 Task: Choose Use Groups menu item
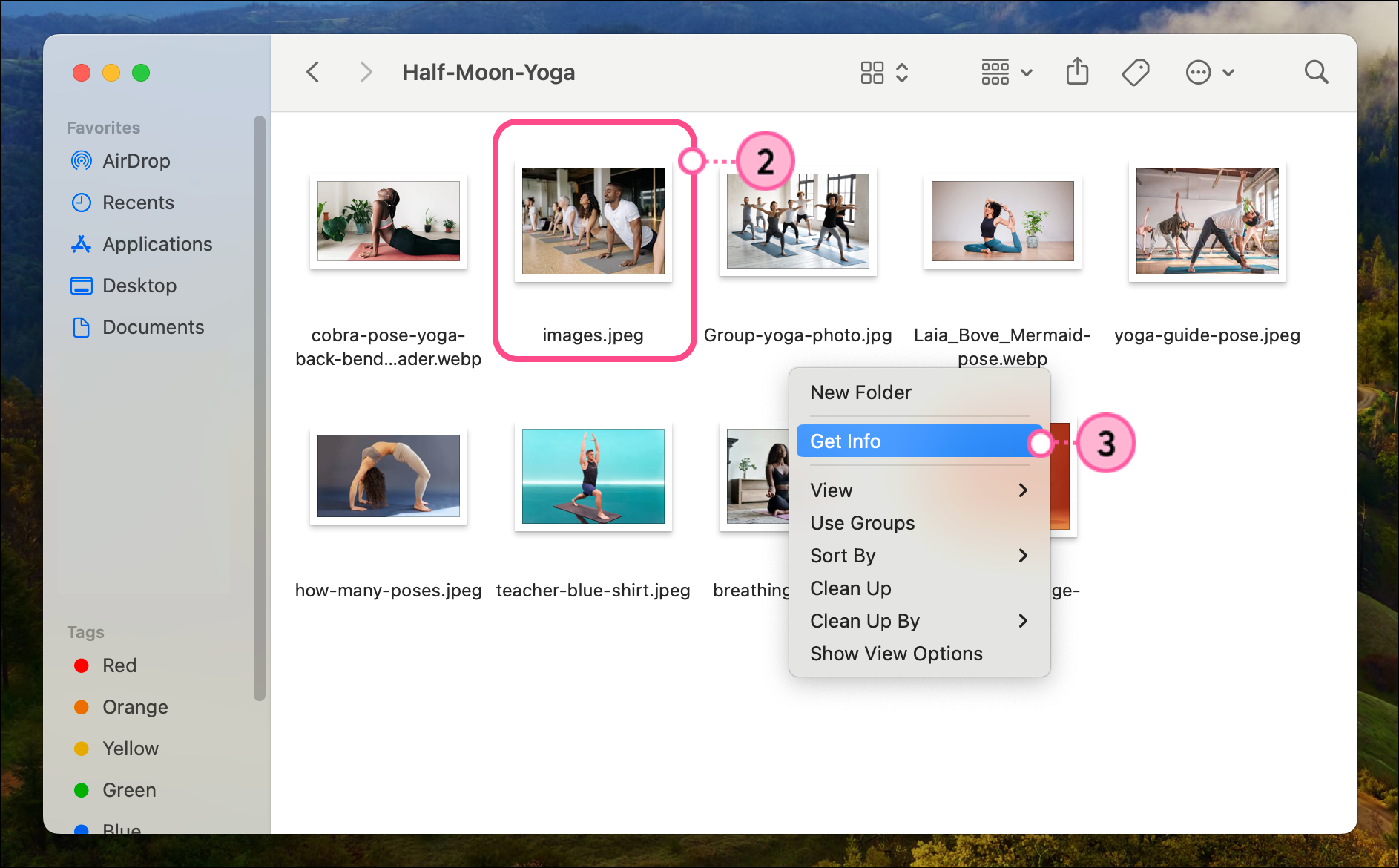point(919,523)
